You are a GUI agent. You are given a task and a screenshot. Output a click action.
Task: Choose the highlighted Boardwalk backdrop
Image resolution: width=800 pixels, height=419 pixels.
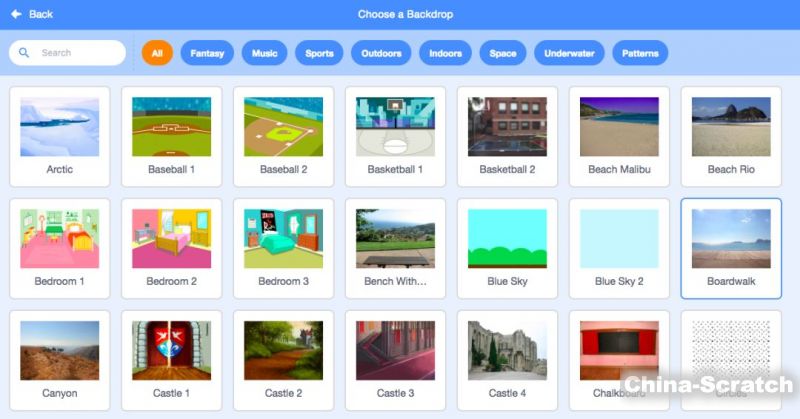click(x=731, y=248)
